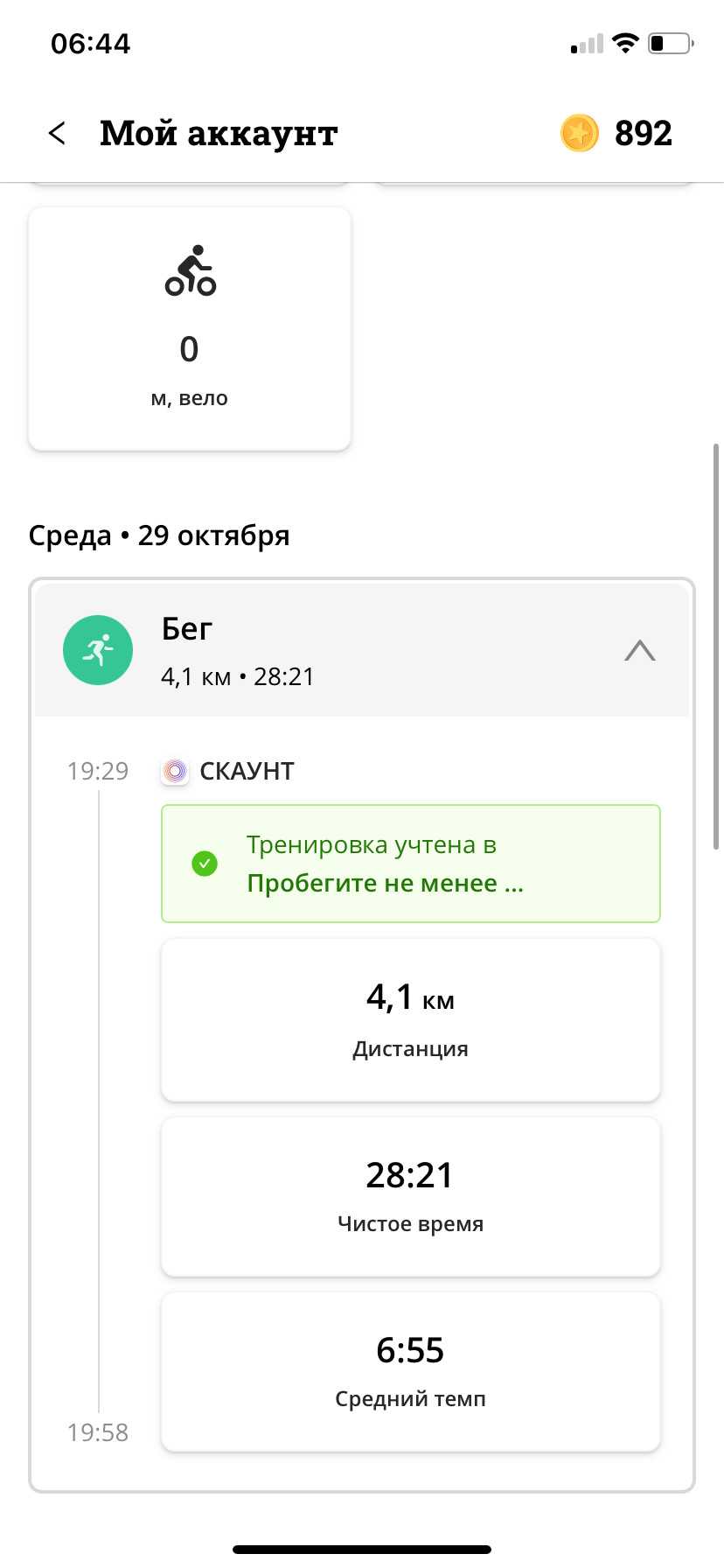Tap the 19:29 start time marker
724x1568 pixels.
tap(98, 771)
